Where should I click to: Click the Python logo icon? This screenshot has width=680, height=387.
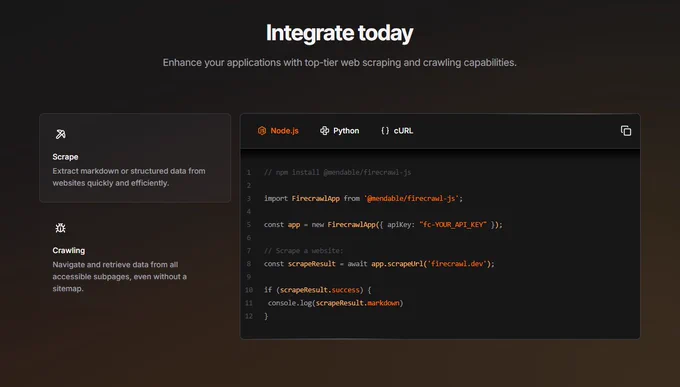point(324,131)
